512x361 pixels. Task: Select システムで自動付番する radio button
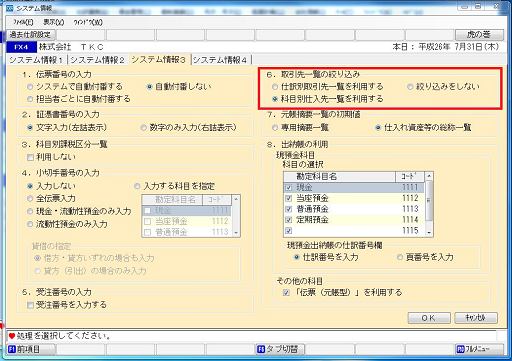[30, 87]
